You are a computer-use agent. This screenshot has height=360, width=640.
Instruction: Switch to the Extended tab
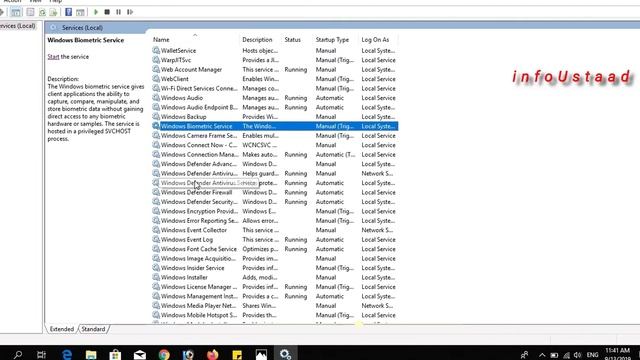62,329
